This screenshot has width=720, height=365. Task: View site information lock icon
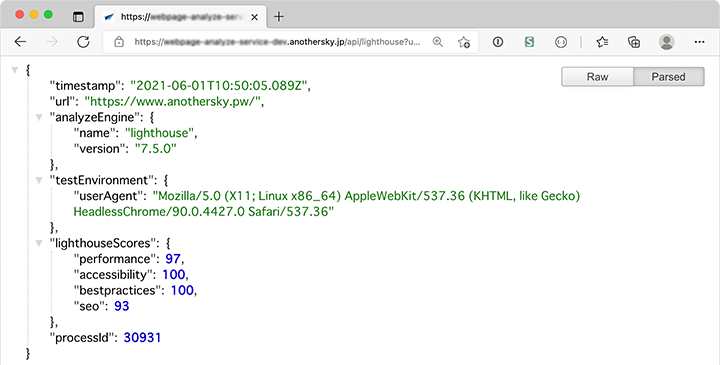(119, 42)
